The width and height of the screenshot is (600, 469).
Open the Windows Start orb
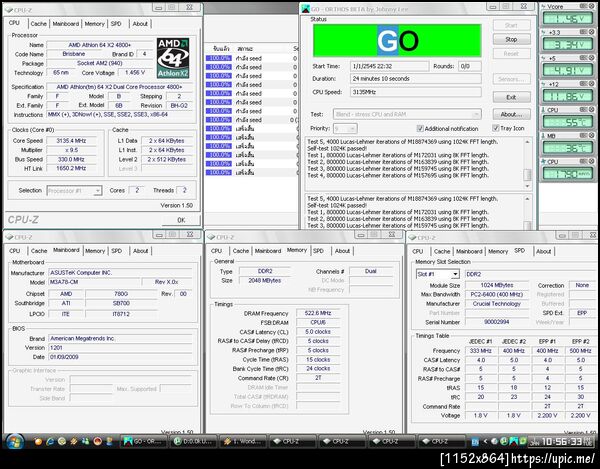(x=15, y=441)
